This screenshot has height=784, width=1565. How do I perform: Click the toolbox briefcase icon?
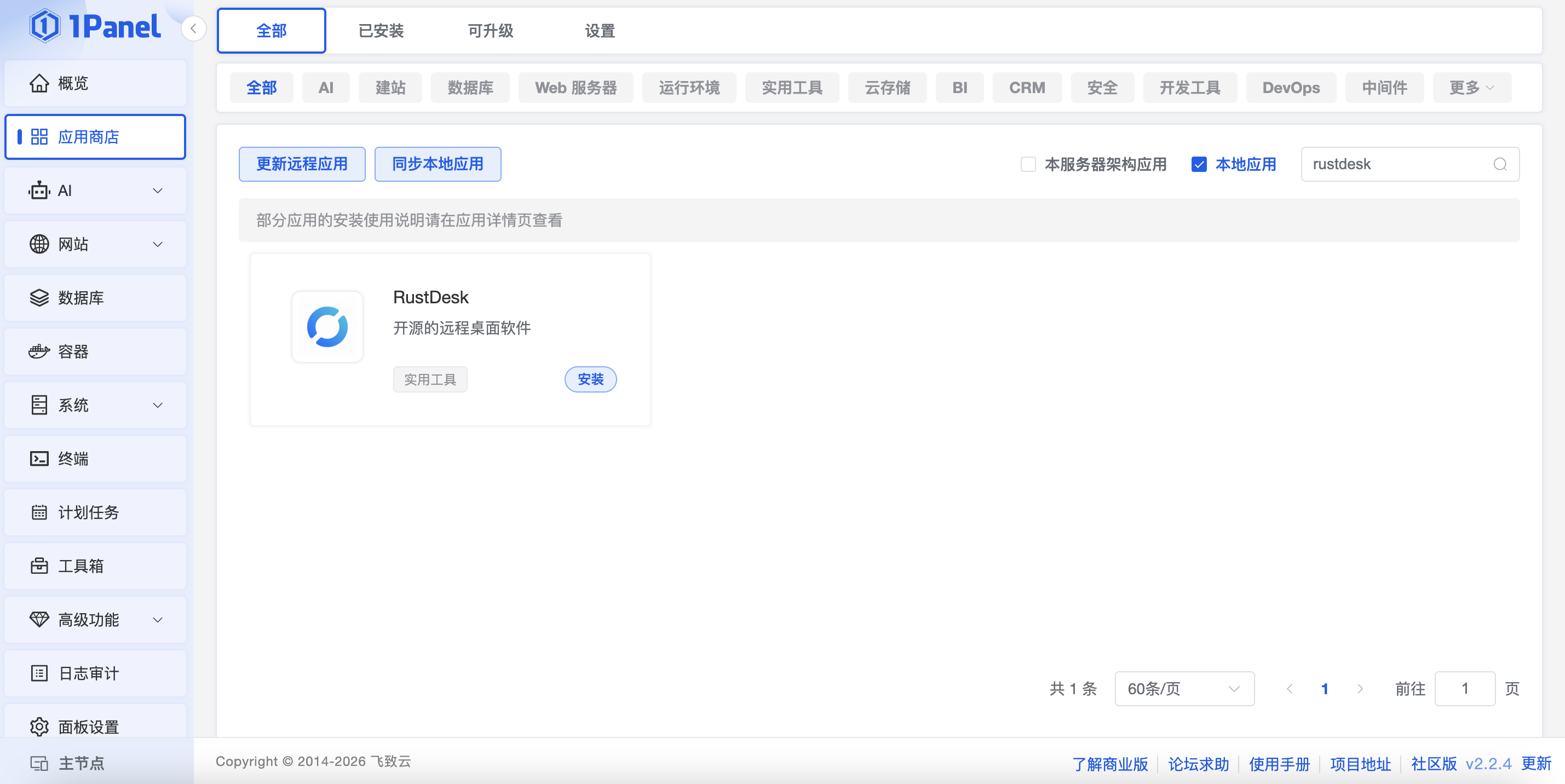[39, 566]
